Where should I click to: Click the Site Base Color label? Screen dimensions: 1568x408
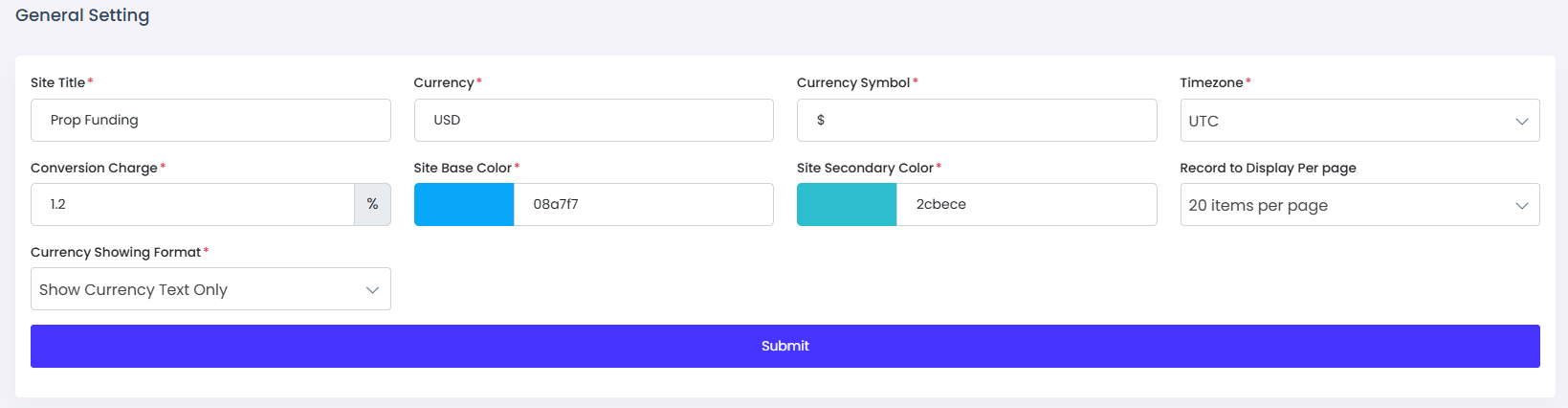[462, 168]
